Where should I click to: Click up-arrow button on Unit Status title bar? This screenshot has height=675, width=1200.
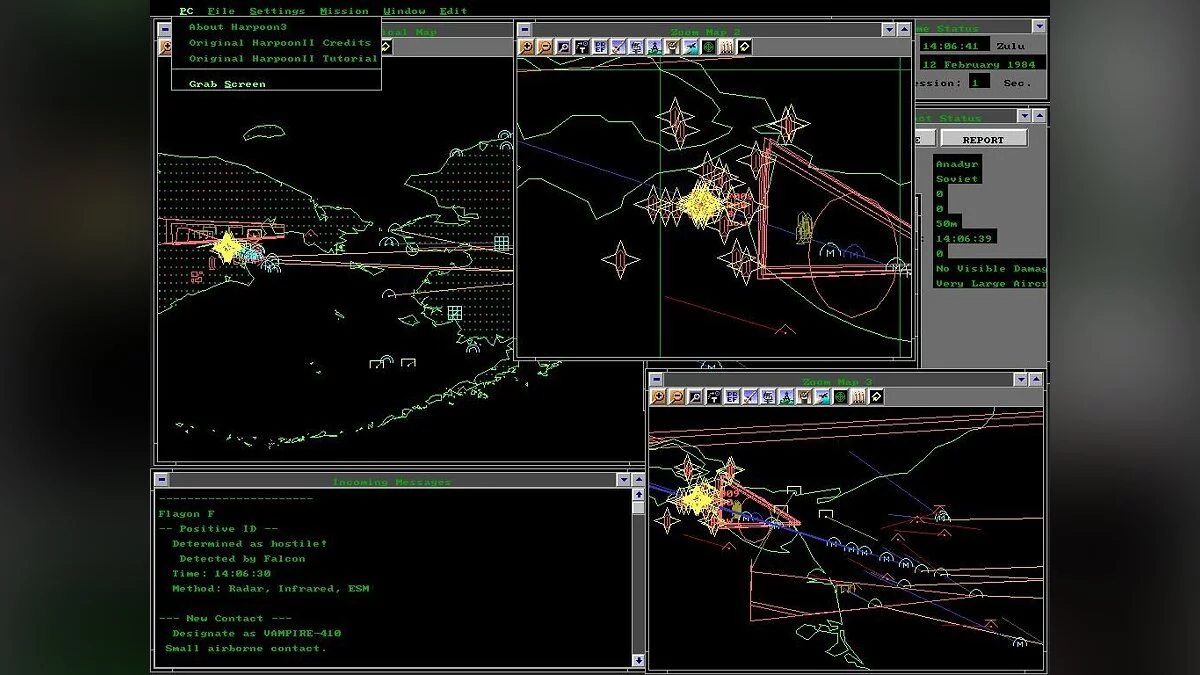[x=1040, y=116]
